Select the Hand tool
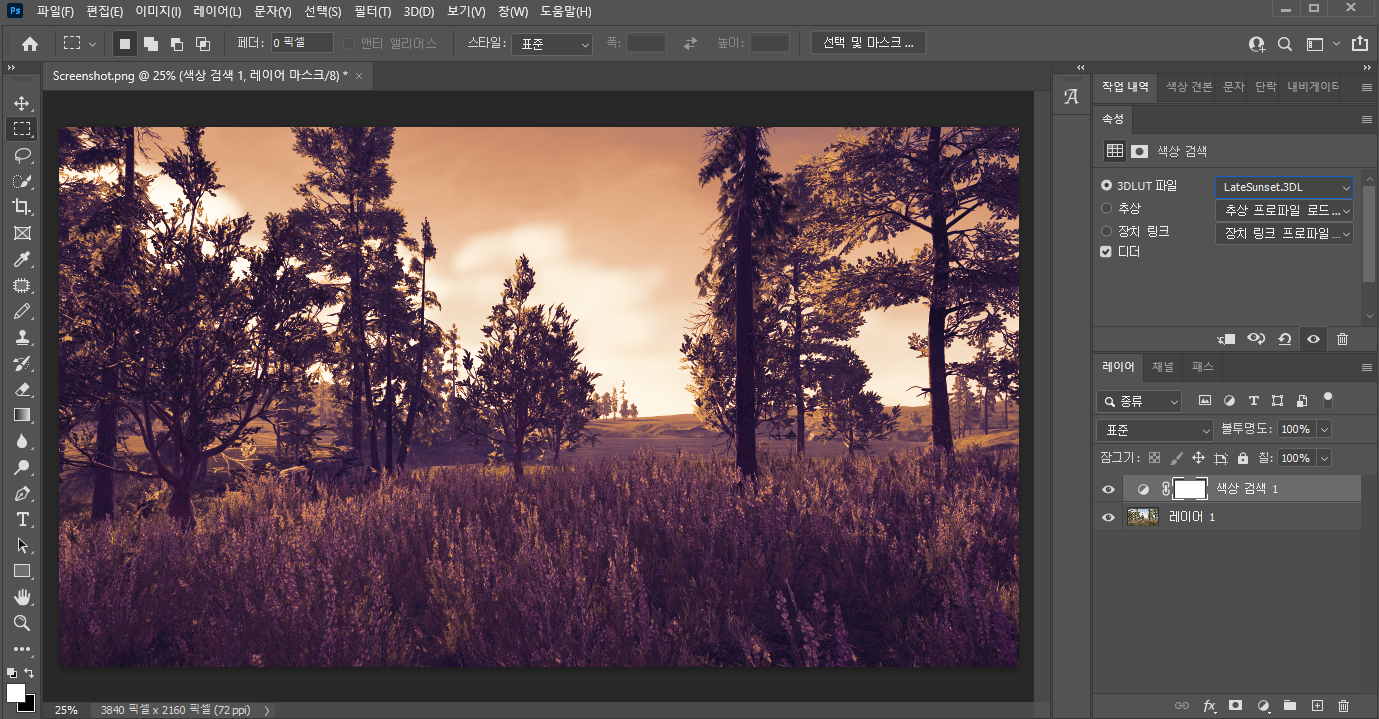1379x719 pixels. pyautogui.click(x=22, y=597)
